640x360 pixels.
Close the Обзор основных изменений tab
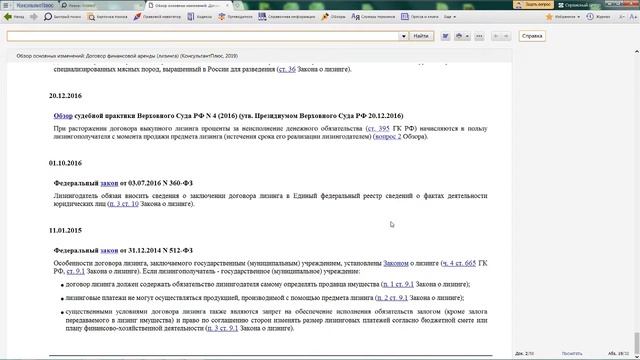[x=227, y=5]
